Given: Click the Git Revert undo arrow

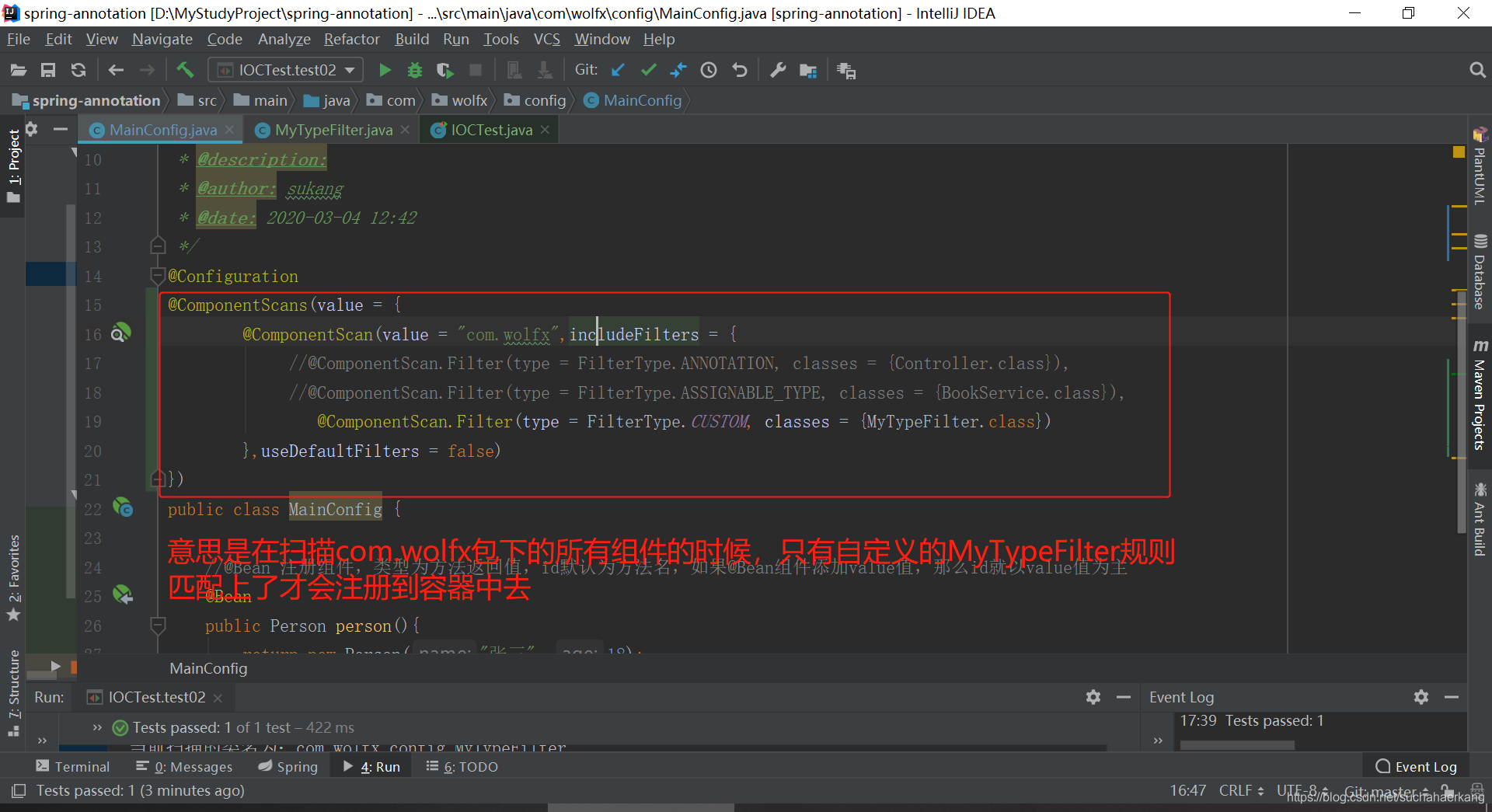Looking at the screenshot, I should (740, 71).
